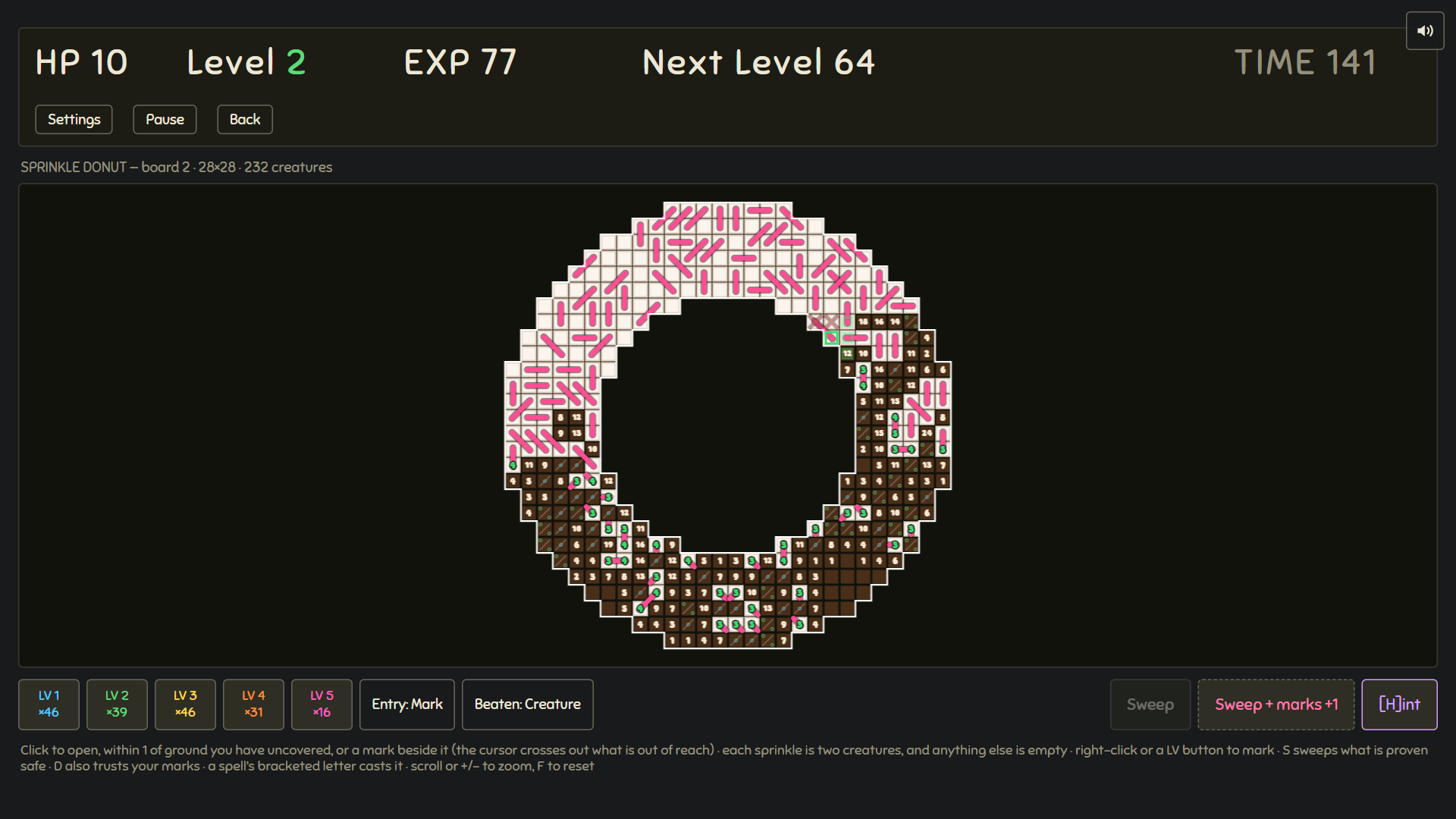Mute the game sound with speaker icon
1456x819 pixels.
[x=1425, y=31]
